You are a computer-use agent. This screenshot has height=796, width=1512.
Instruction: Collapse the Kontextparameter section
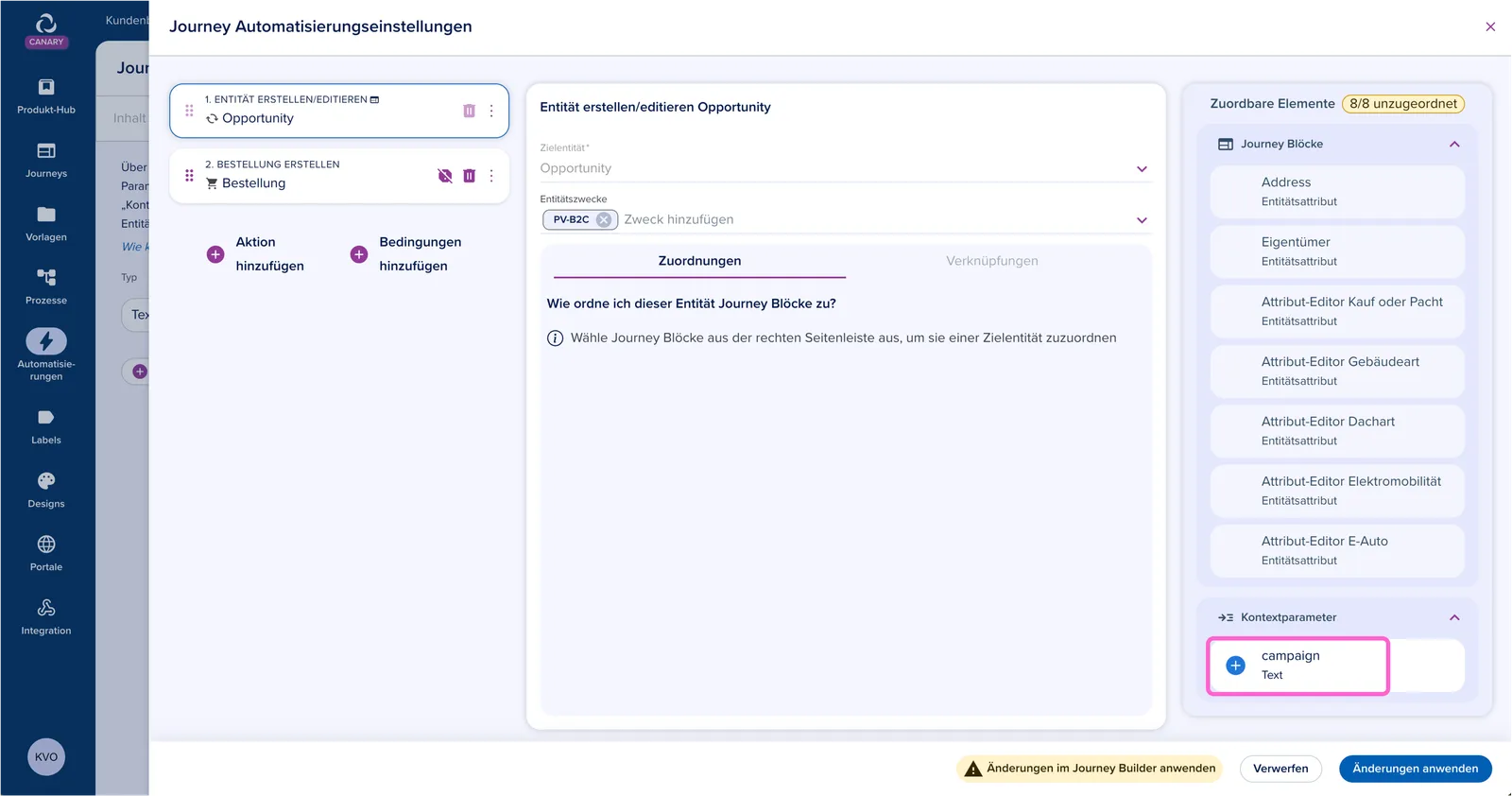click(1454, 618)
